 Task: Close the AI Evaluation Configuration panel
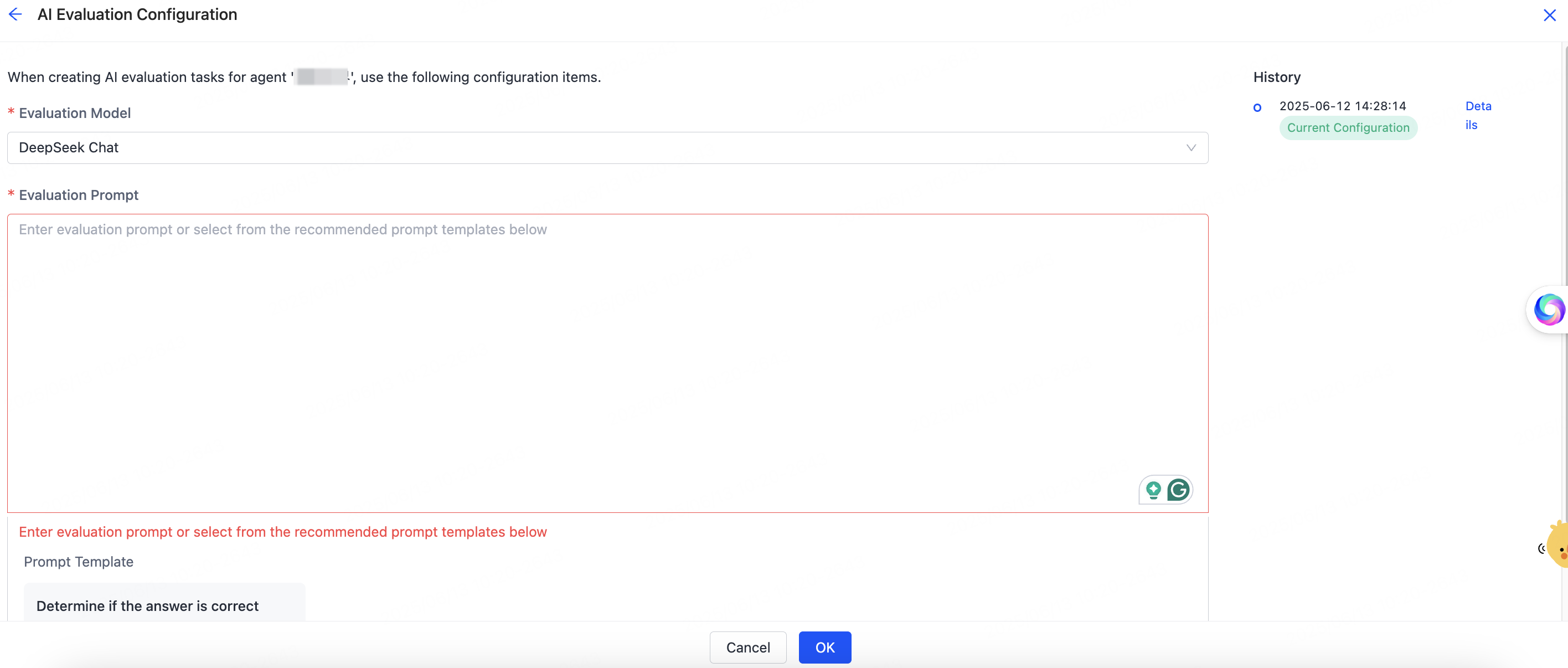coord(1550,14)
